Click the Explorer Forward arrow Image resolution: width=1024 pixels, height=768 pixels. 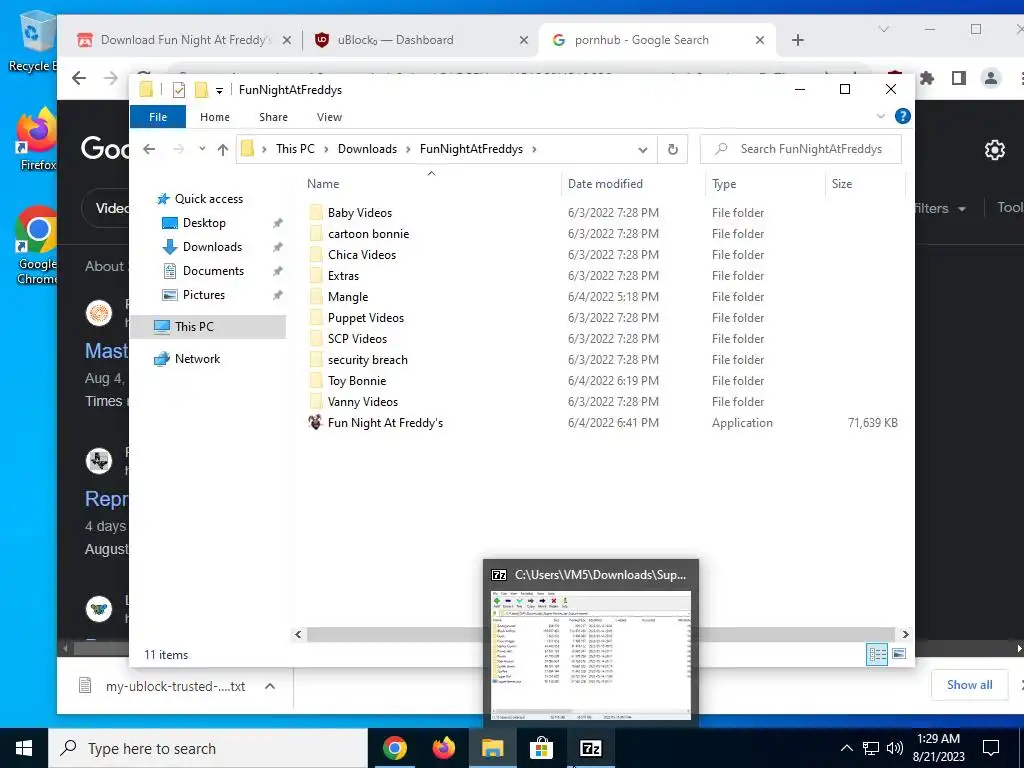point(178,149)
